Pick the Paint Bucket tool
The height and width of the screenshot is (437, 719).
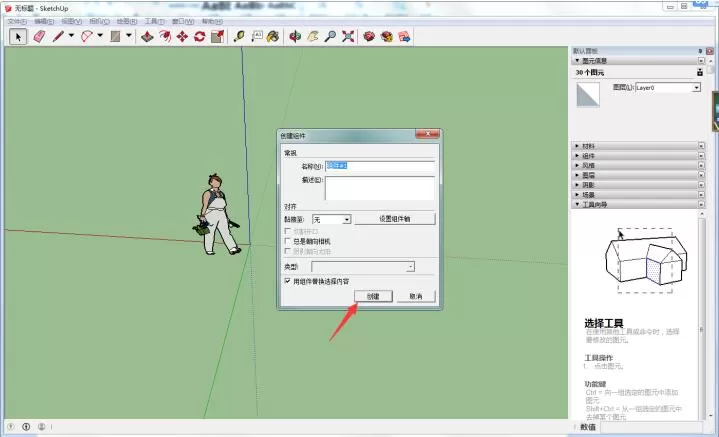click(x=273, y=37)
